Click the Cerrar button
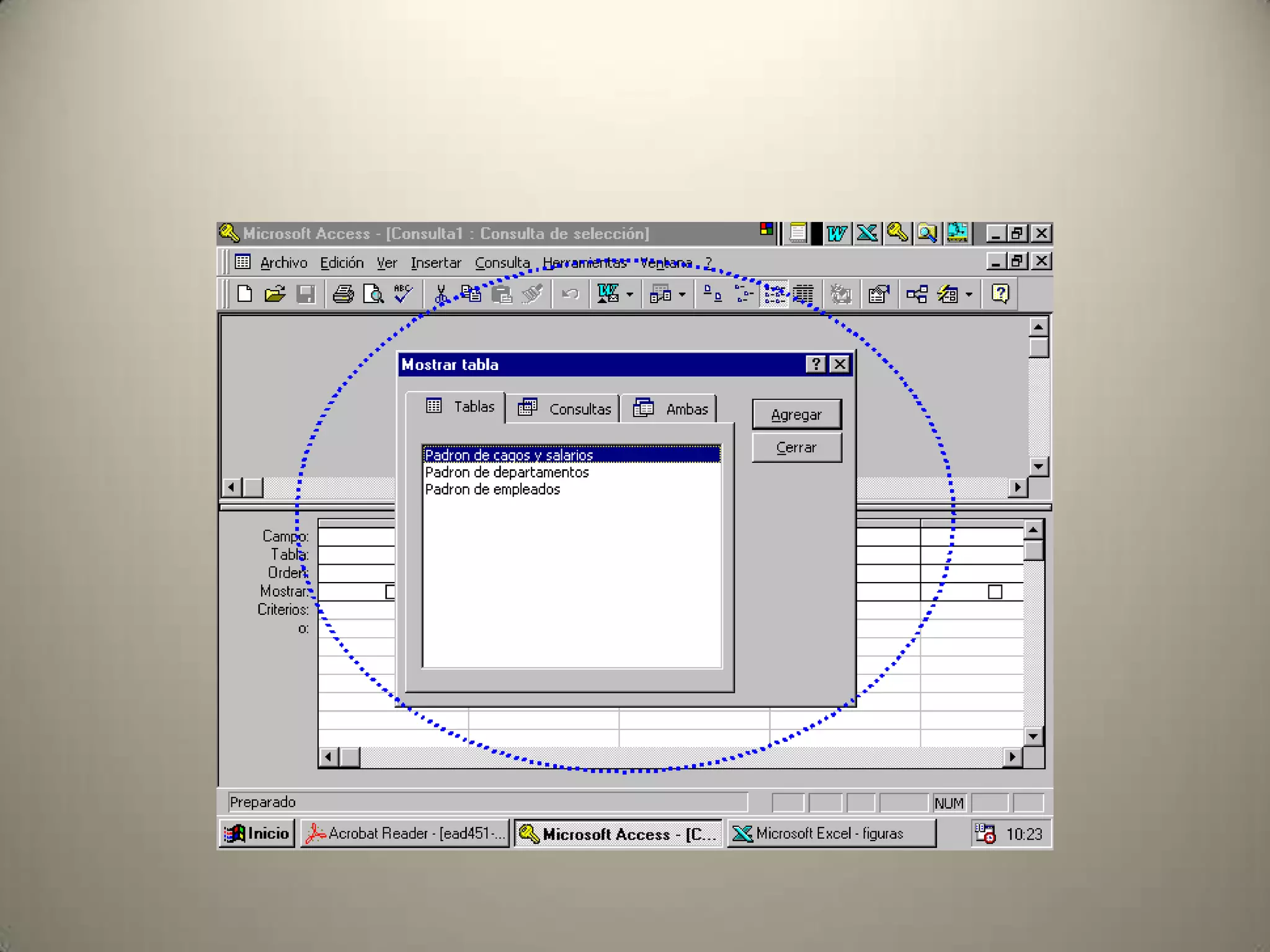This screenshot has height=952, width=1270. [796, 447]
